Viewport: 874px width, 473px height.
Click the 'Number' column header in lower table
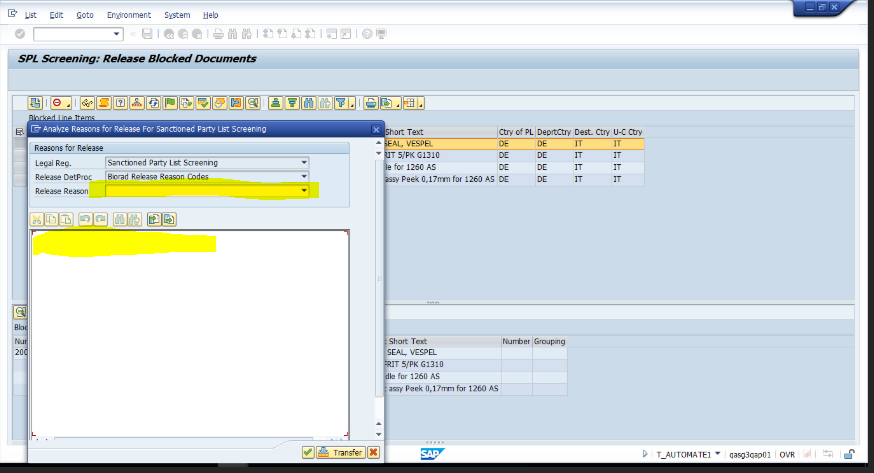point(516,341)
